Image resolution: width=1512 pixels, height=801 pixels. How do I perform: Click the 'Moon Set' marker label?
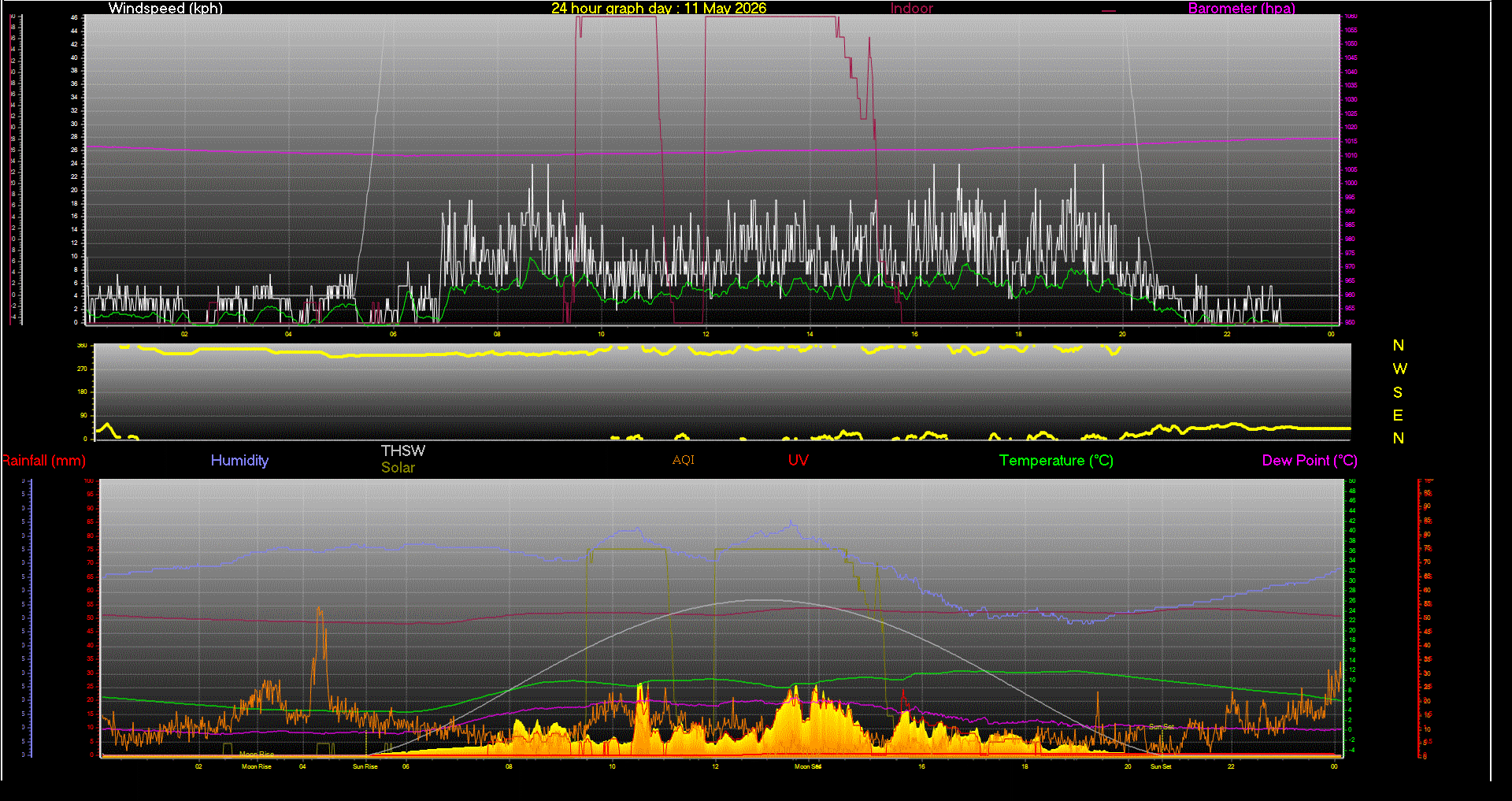pos(808,766)
